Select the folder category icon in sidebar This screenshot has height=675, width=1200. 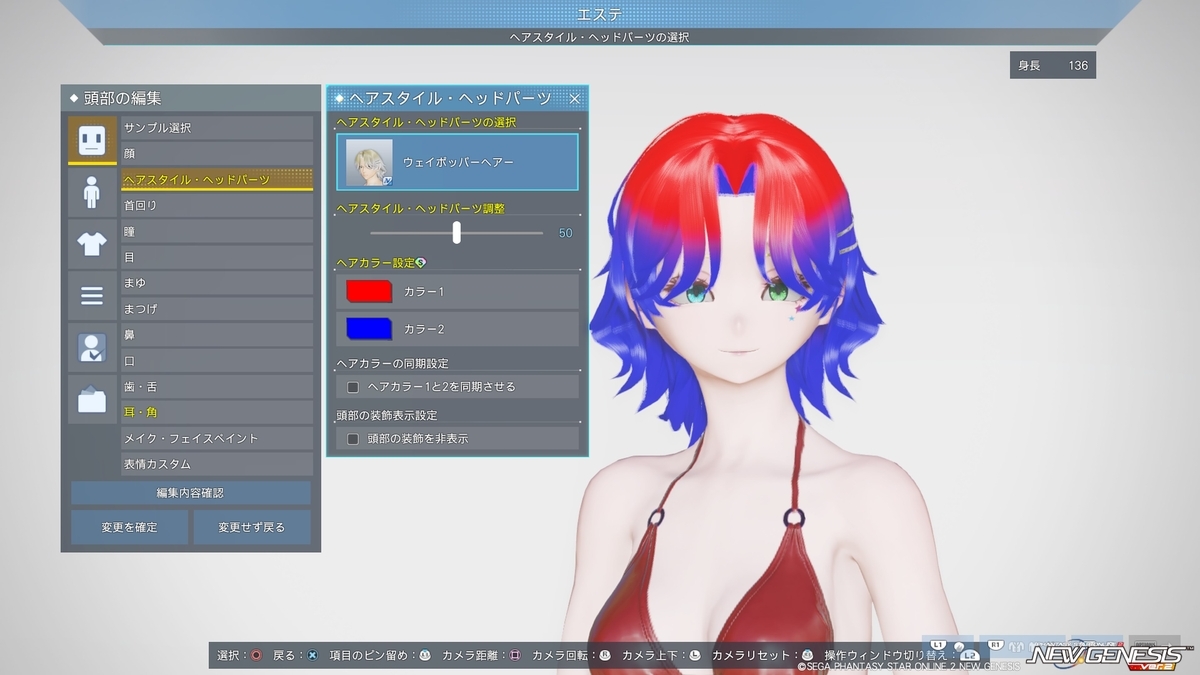coord(92,400)
